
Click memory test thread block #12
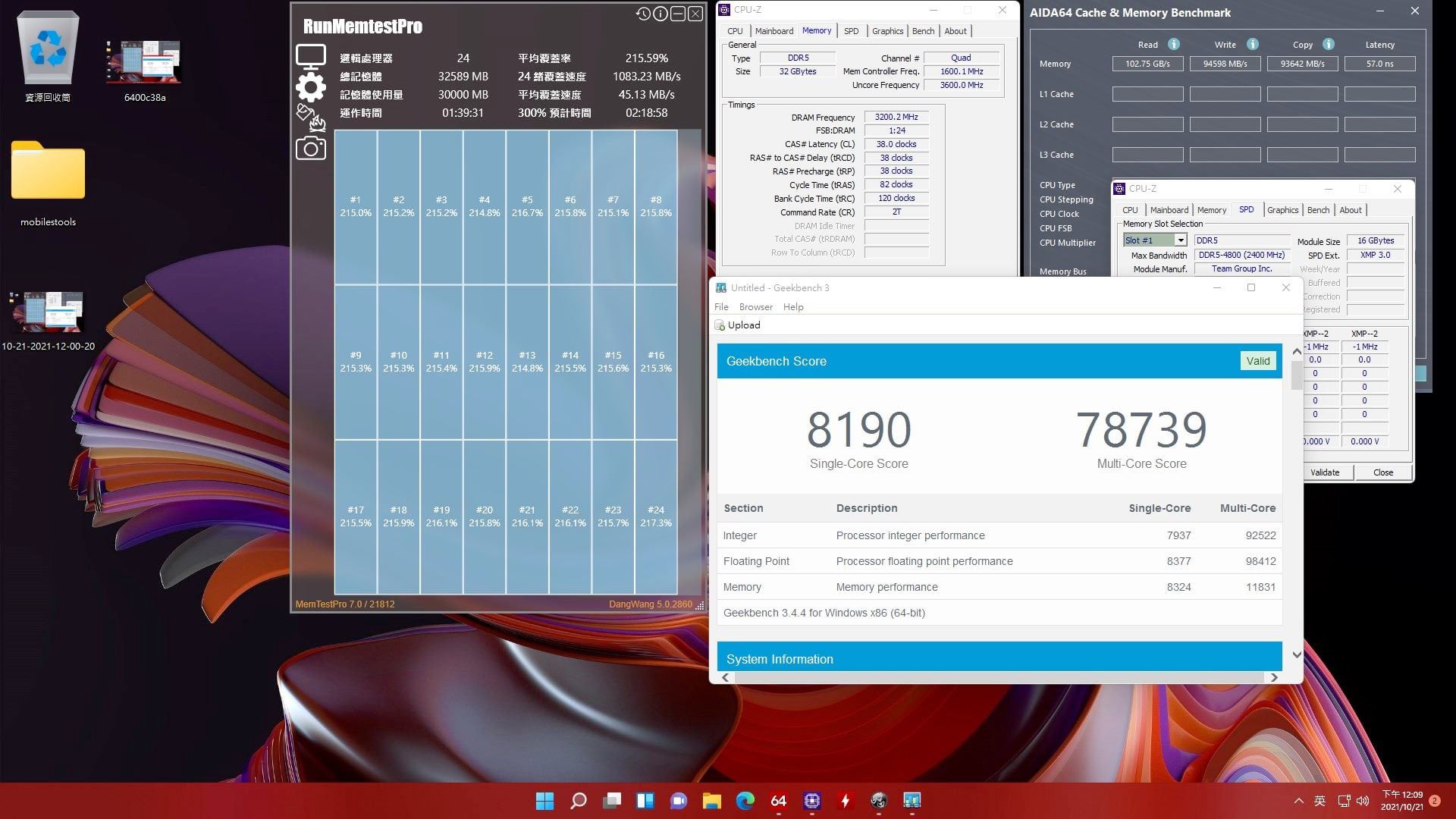(x=485, y=361)
